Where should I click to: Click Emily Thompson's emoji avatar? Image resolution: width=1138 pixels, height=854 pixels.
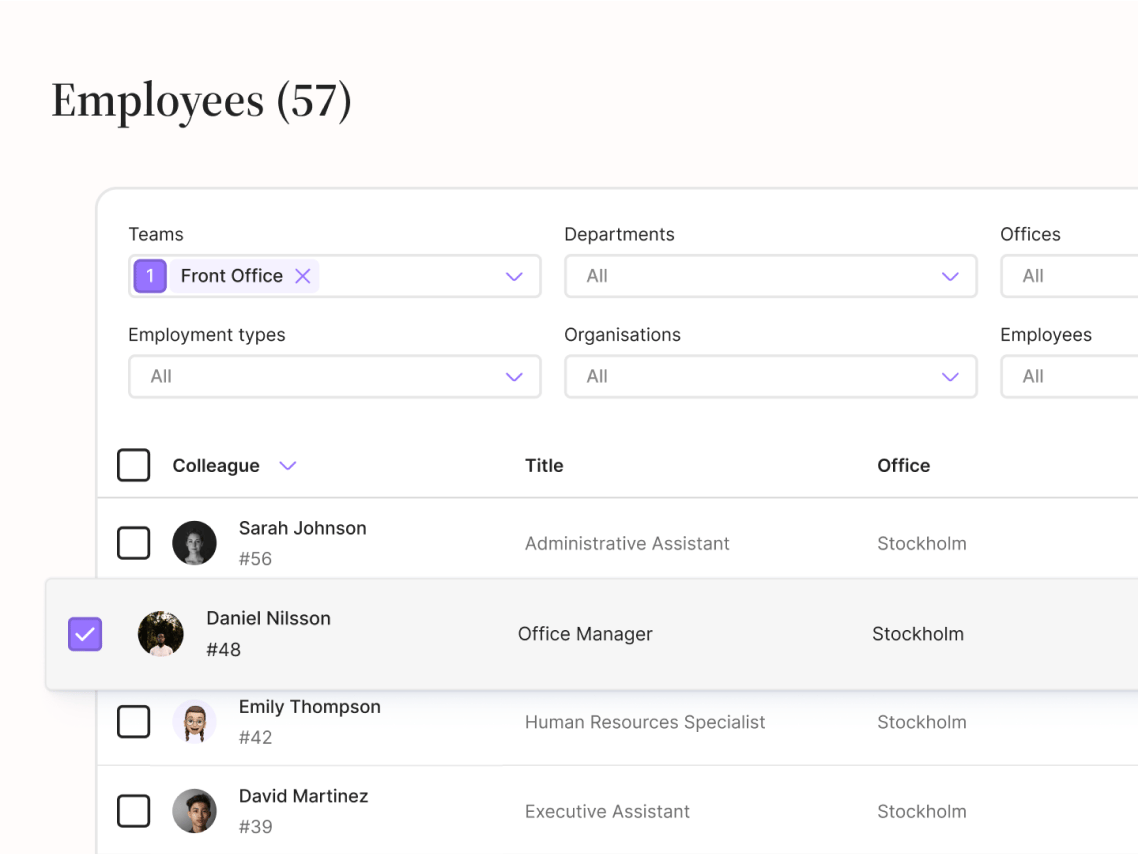pyautogui.click(x=194, y=722)
